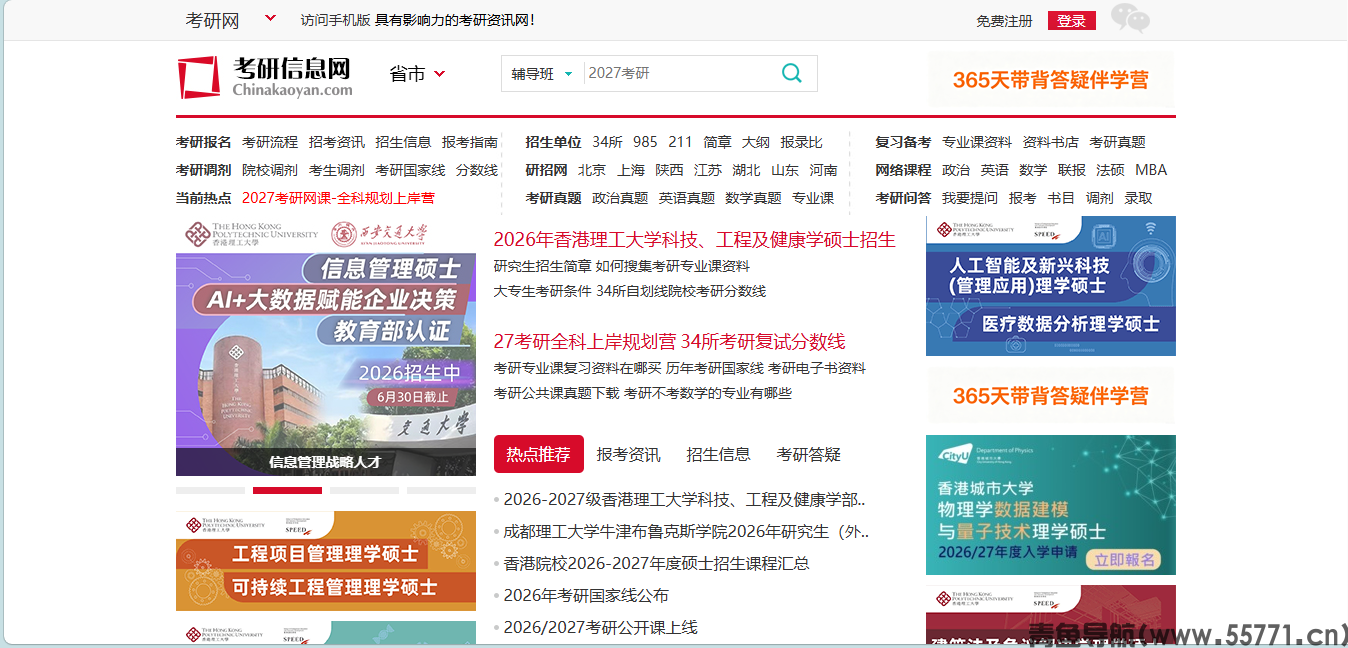1348x648 pixels.
Task: Click the 我要提问 link
Action: 970,198
